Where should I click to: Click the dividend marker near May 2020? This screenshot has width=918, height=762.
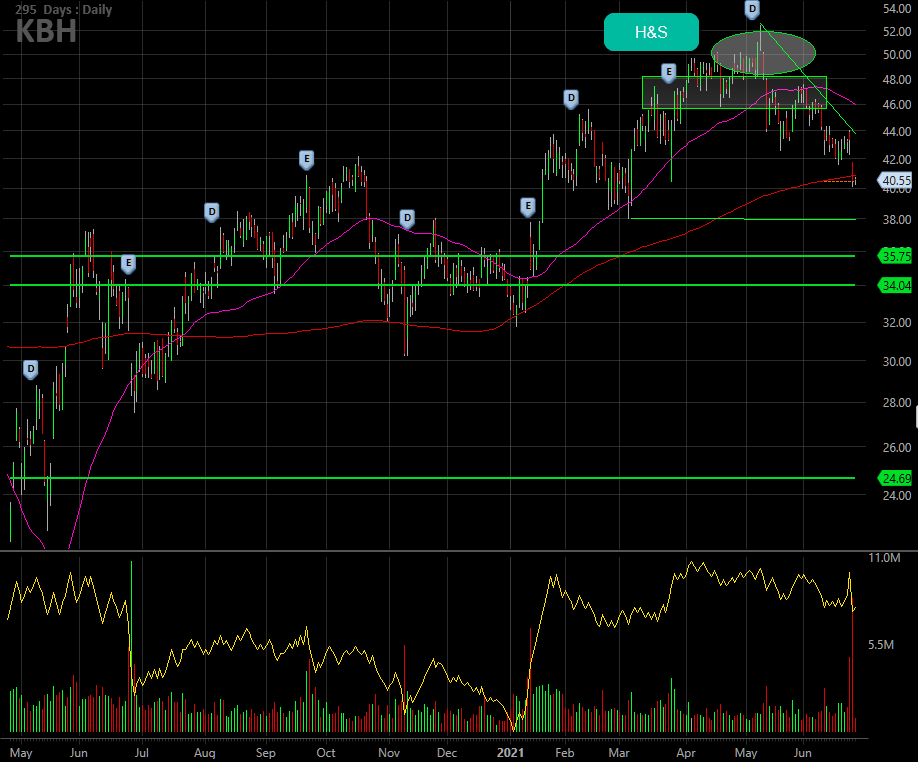(x=31, y=370)
